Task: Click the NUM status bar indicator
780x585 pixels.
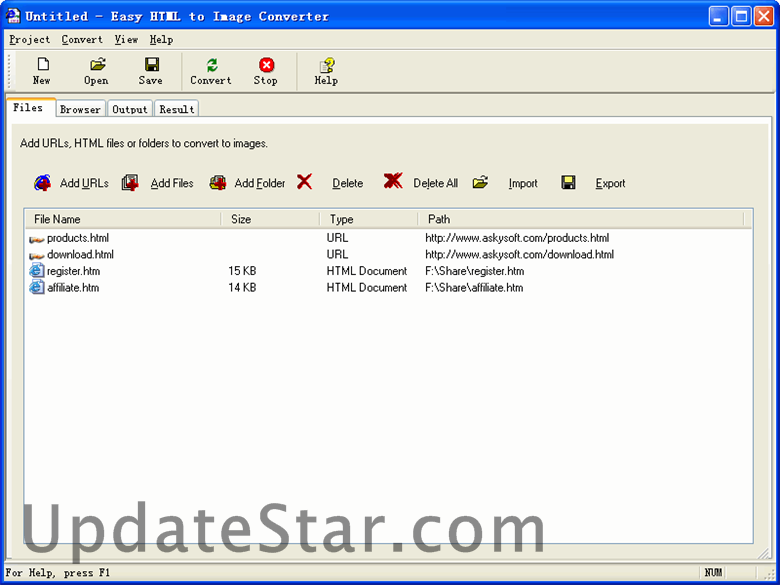Action: click(x=713, y=573)
